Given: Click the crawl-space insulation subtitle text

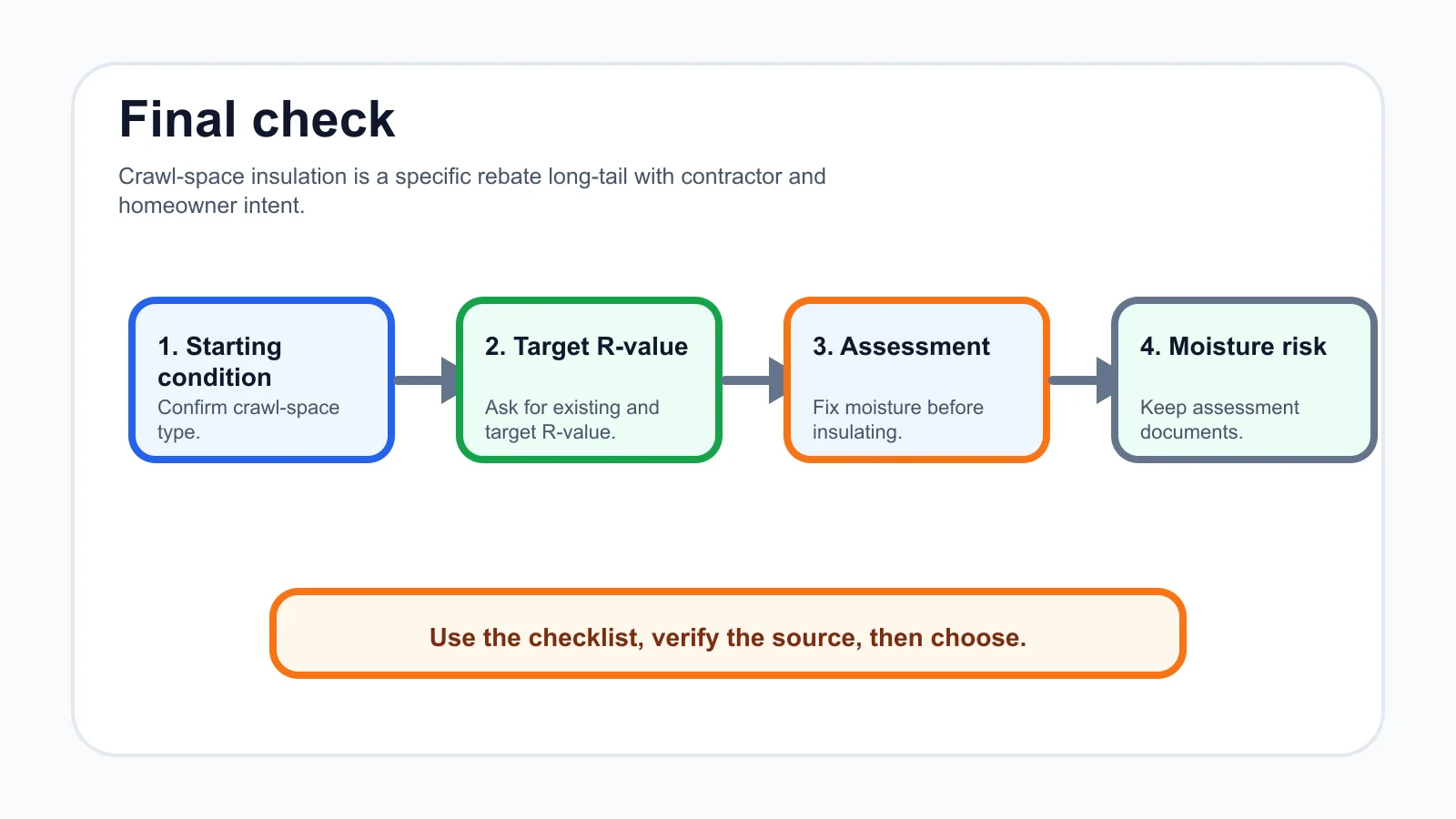Looking at the screenshot, I should [x=472, y=190].
